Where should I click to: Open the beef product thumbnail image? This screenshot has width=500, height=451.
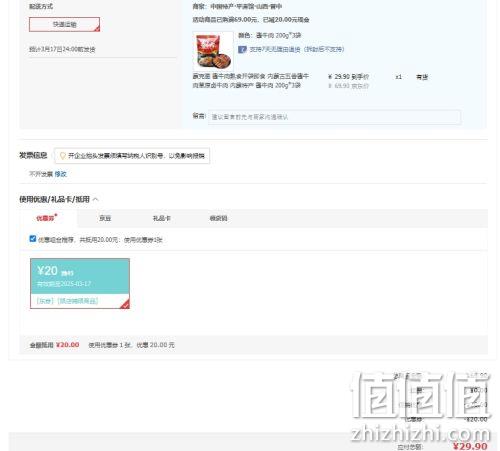point(213,51)
